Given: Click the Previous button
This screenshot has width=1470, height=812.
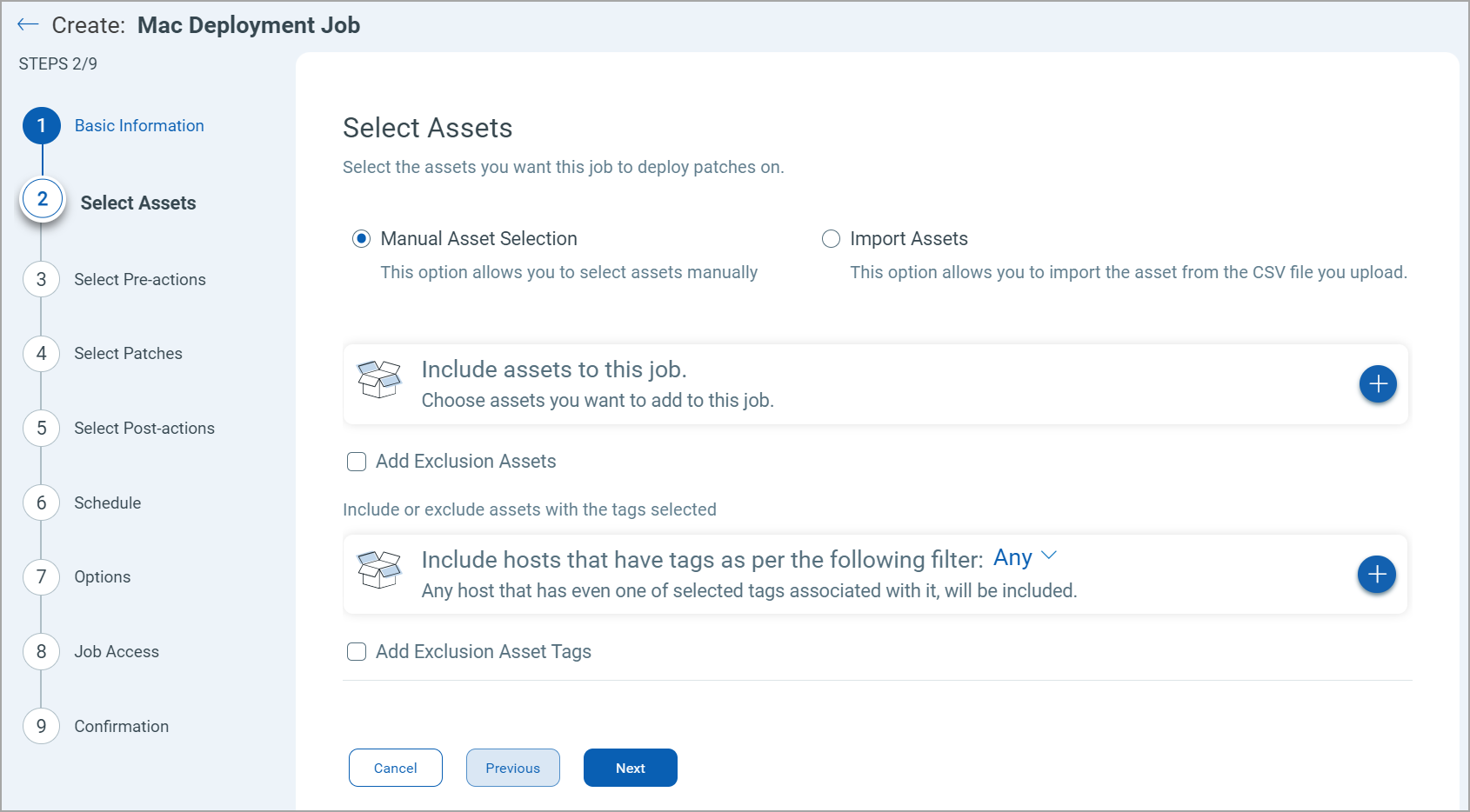Looking at the screenshot, I should pyautogui.click(x=512, y=768).
